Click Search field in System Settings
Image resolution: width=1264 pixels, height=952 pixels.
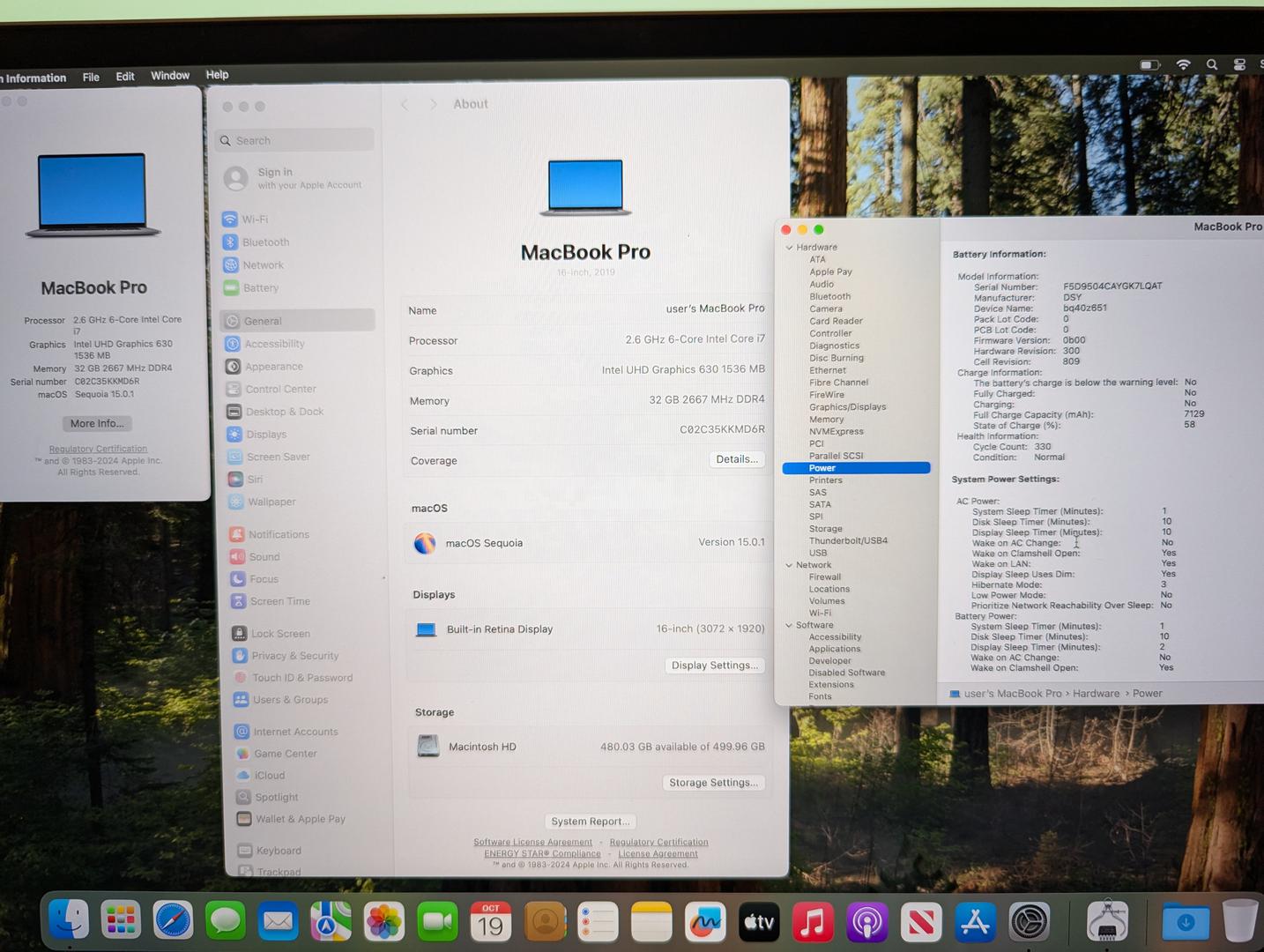295,140
